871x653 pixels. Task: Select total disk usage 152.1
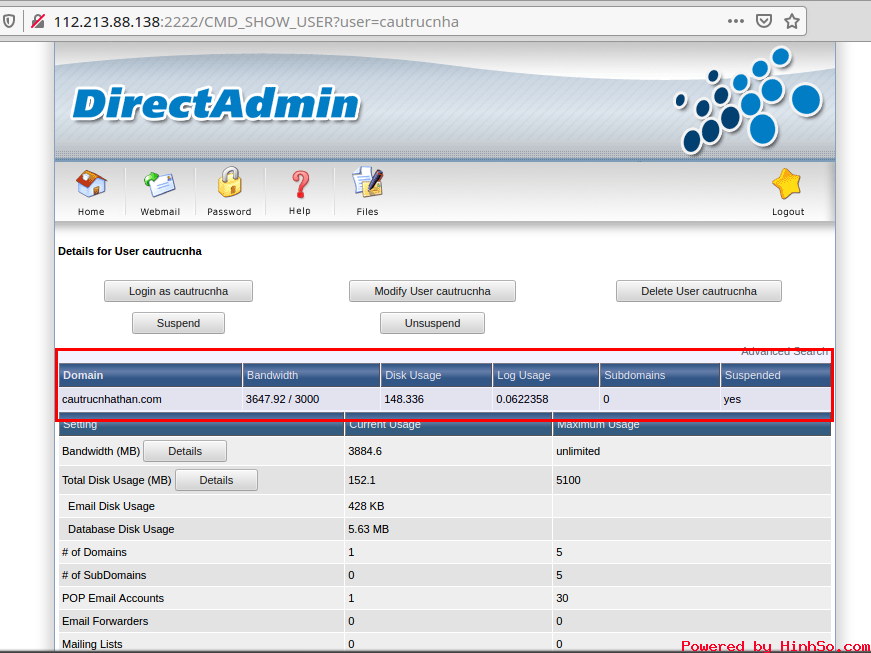point(362,480)
